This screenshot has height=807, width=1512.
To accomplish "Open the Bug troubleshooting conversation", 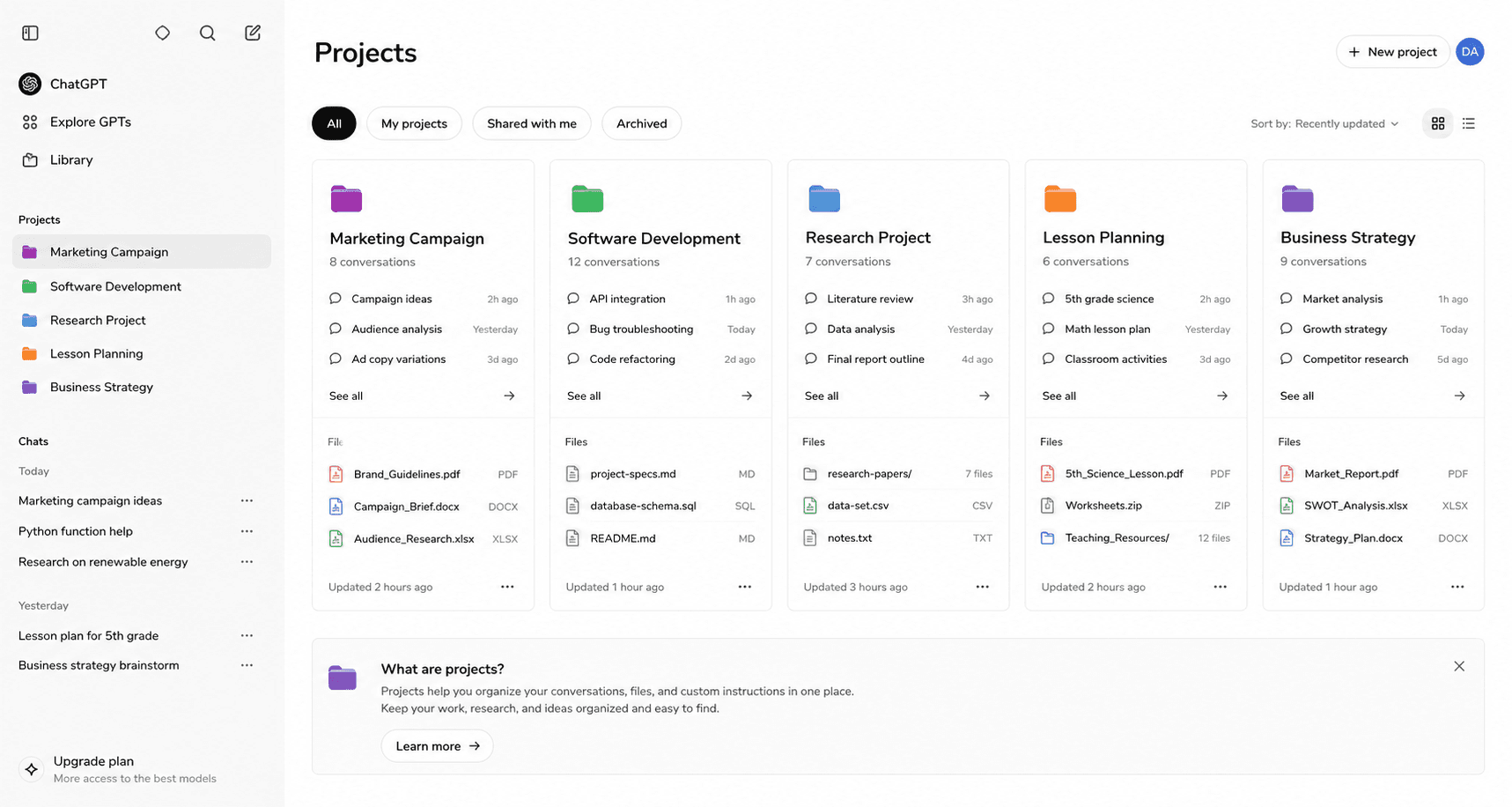I will [x=660, y=329].
